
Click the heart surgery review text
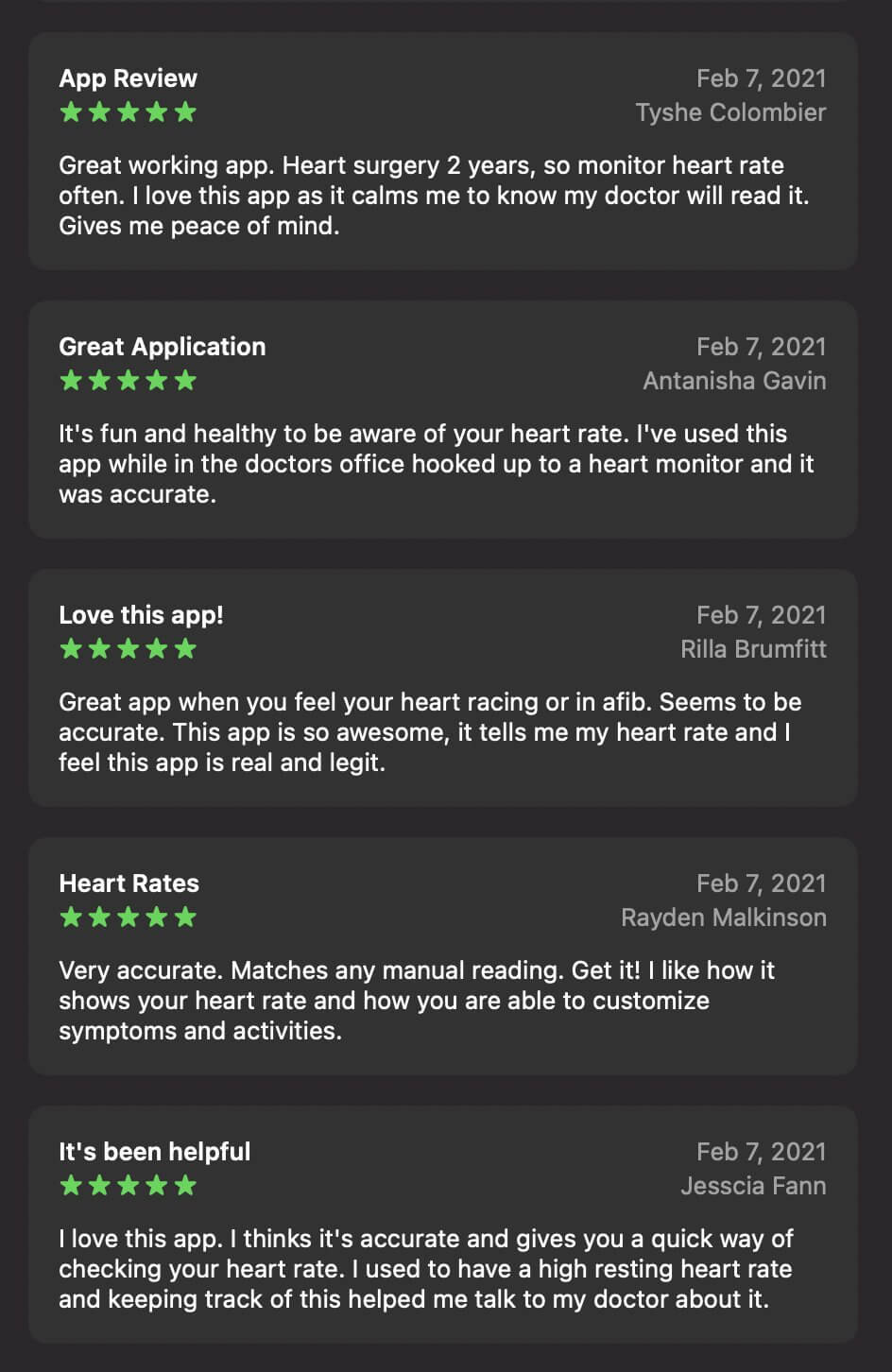435,196
